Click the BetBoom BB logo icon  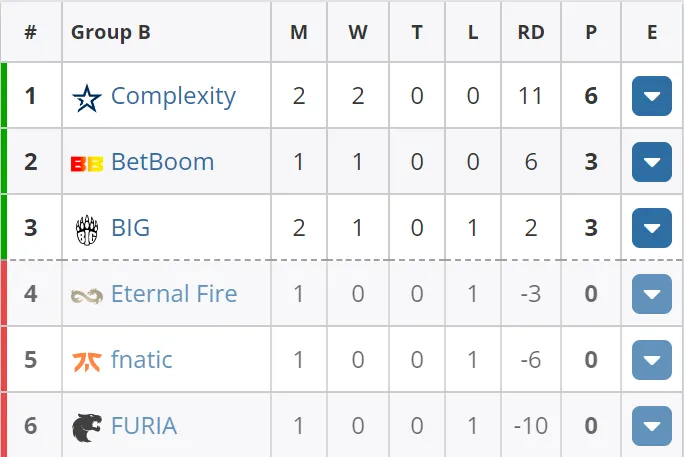pos(87,164)
